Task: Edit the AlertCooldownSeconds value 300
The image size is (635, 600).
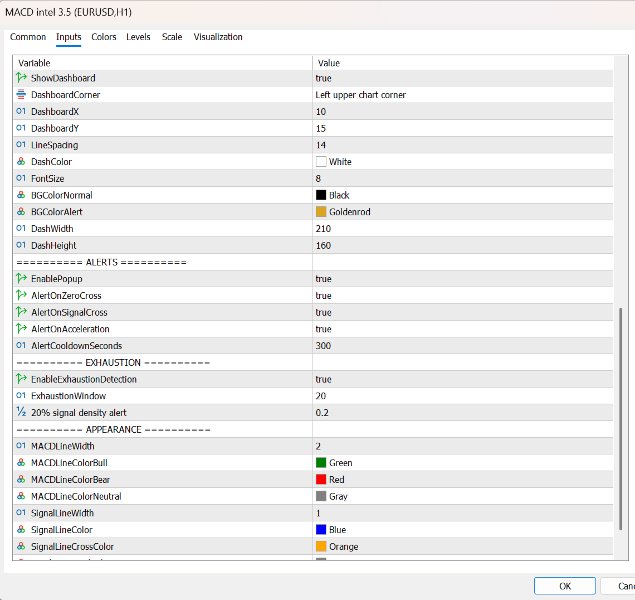Action: (463, 346)
